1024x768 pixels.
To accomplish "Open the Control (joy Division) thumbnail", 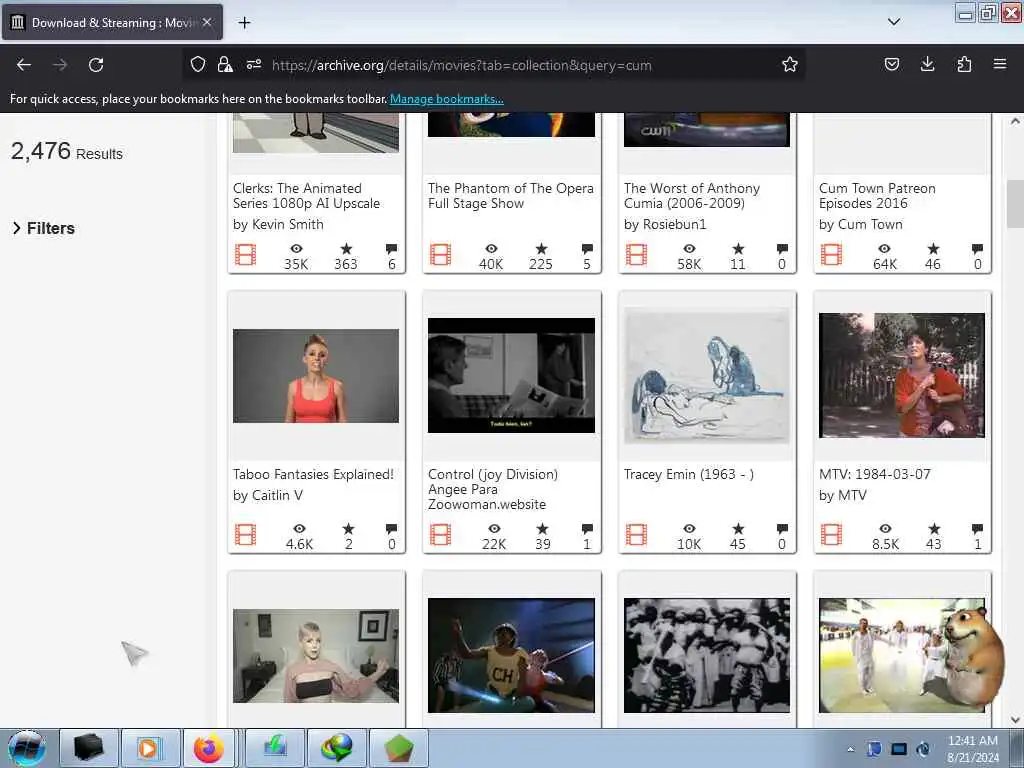I will (511, 376).
